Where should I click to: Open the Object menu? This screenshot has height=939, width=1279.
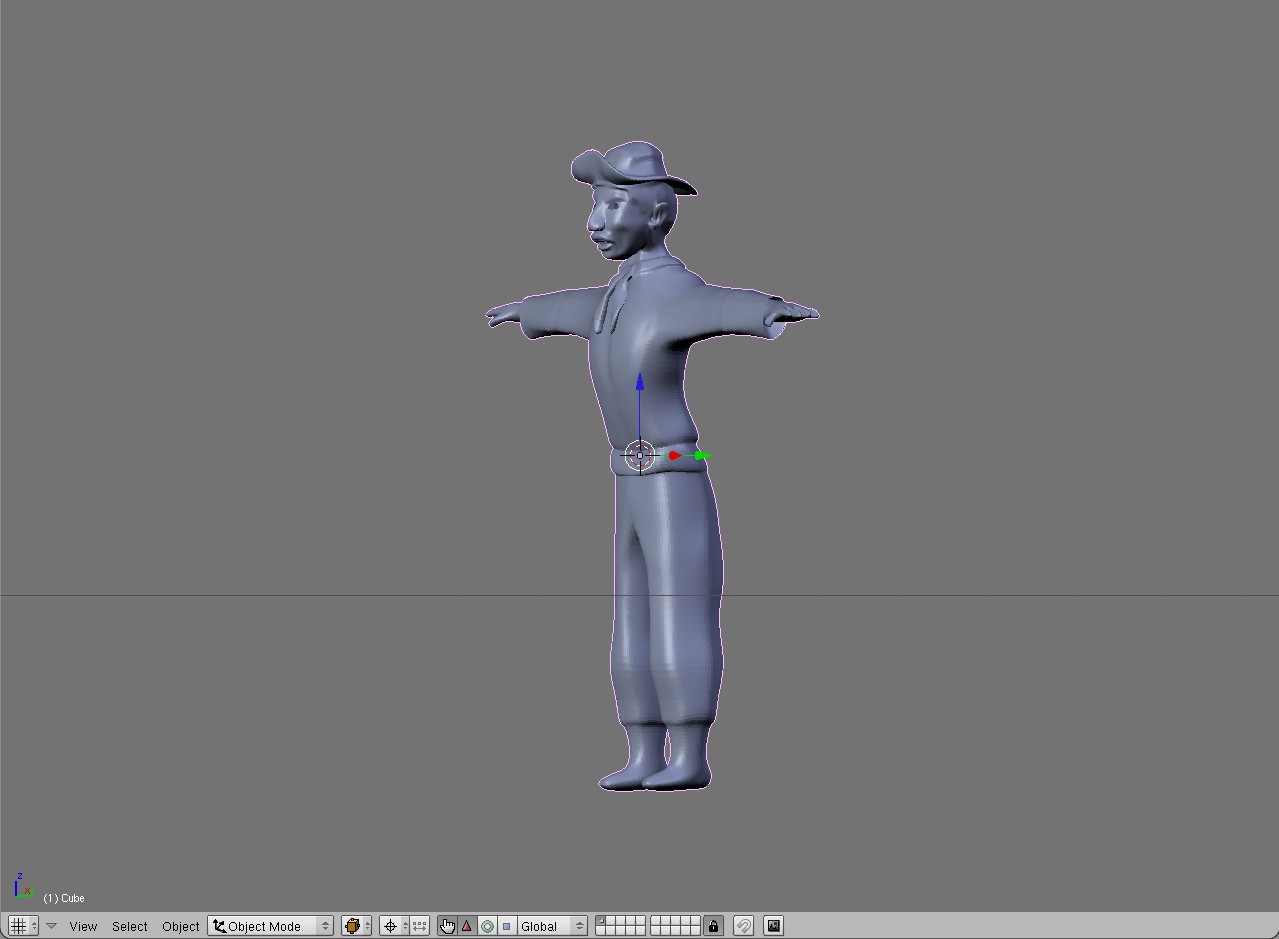181,926
